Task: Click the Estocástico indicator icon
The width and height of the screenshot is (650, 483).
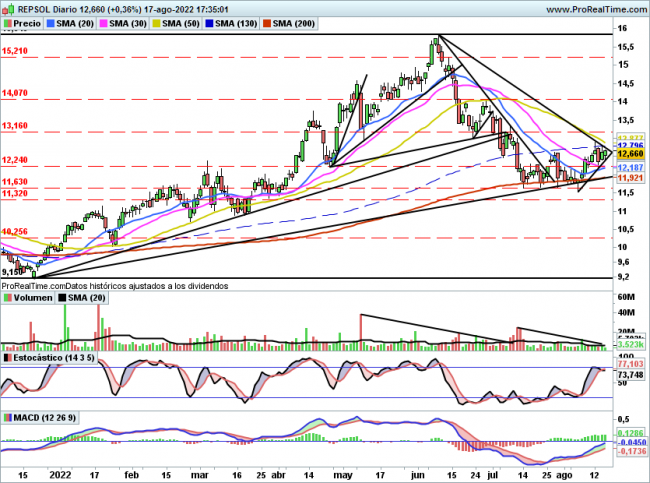Action: coord(7,356)
